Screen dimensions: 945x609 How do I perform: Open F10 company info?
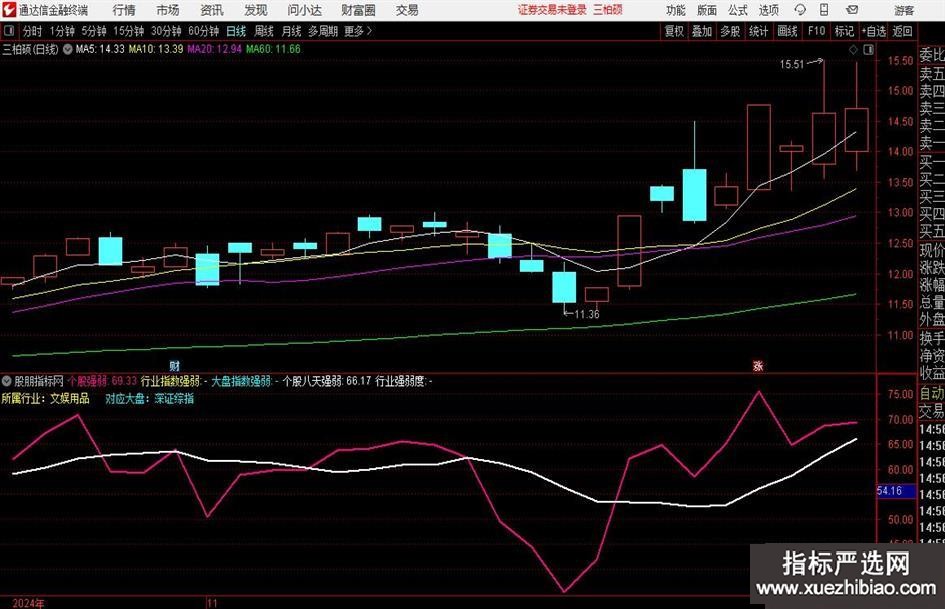tap(816, 31)
